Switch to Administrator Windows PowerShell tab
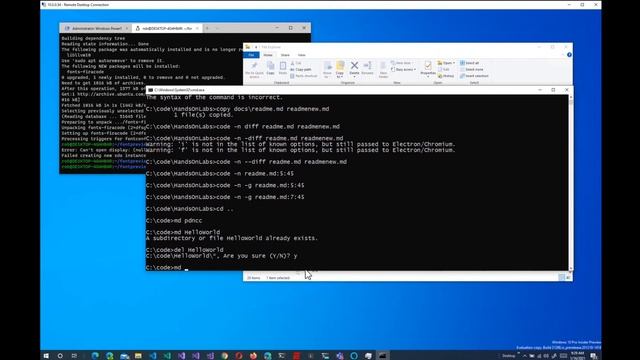This screenshot has width=640, height=360. point(96,28)
